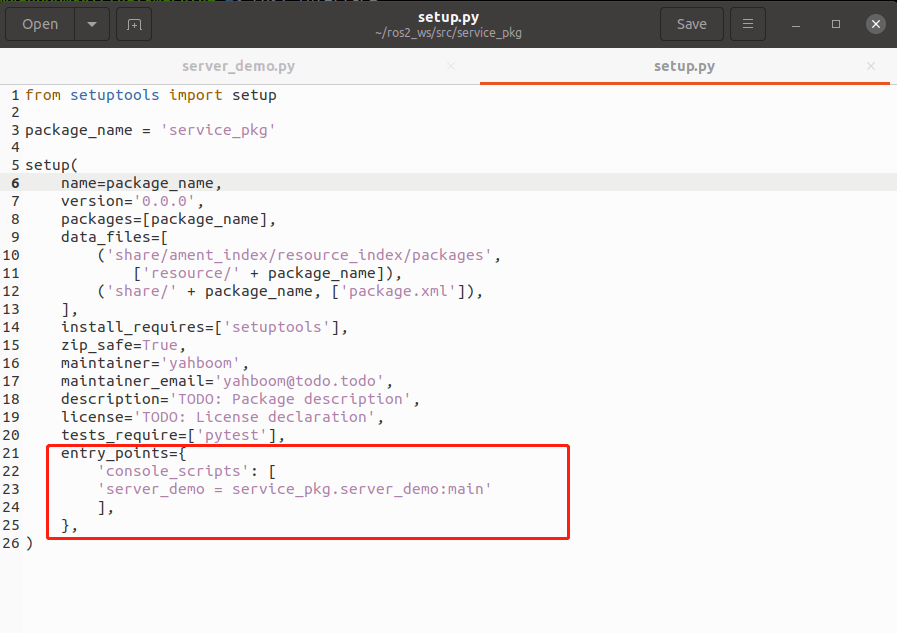Minimize the text editor window
The image size is (897, 633).
[x=794, y=24]
